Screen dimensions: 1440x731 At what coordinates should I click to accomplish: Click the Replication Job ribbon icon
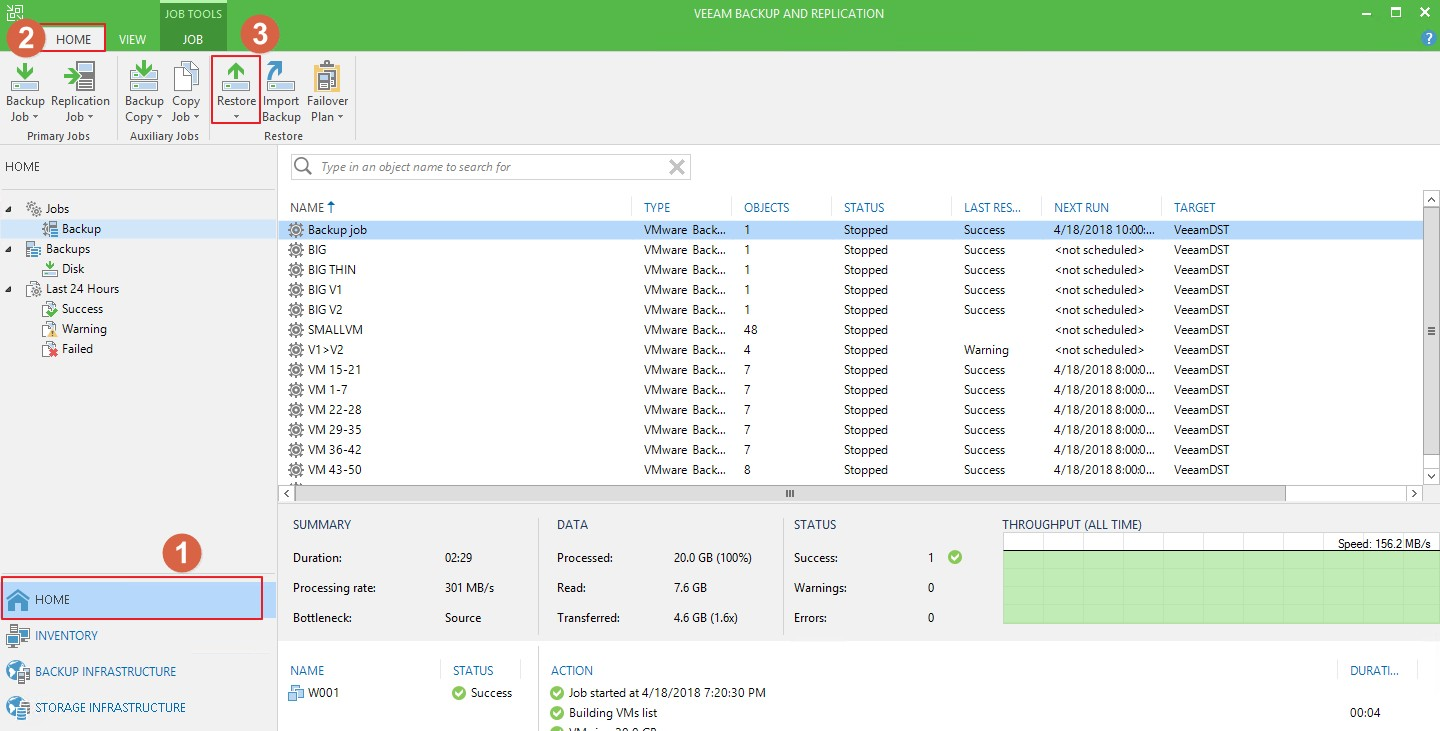80,78
